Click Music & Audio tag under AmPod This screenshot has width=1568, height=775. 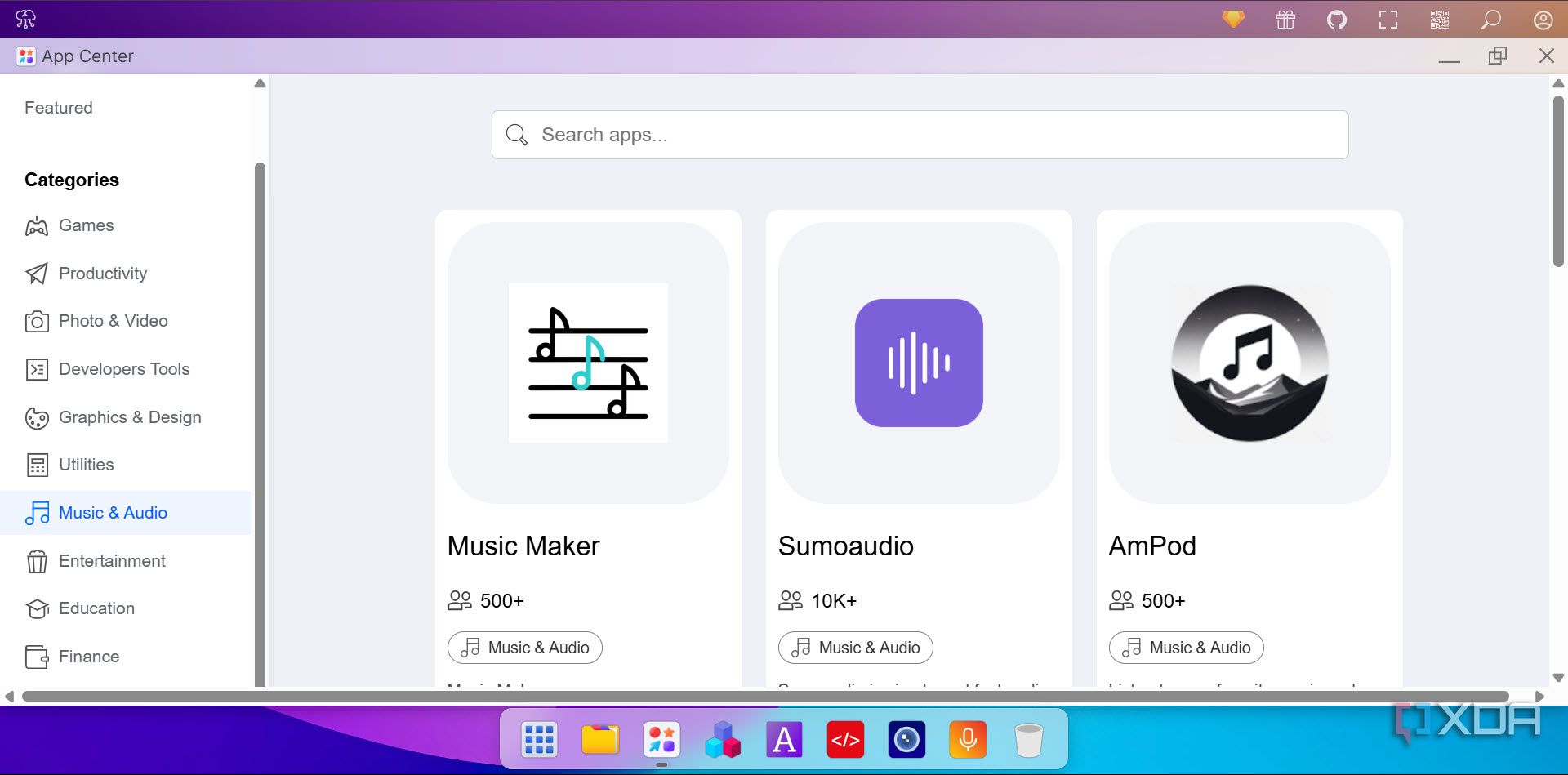click(x=1187, y=648)
